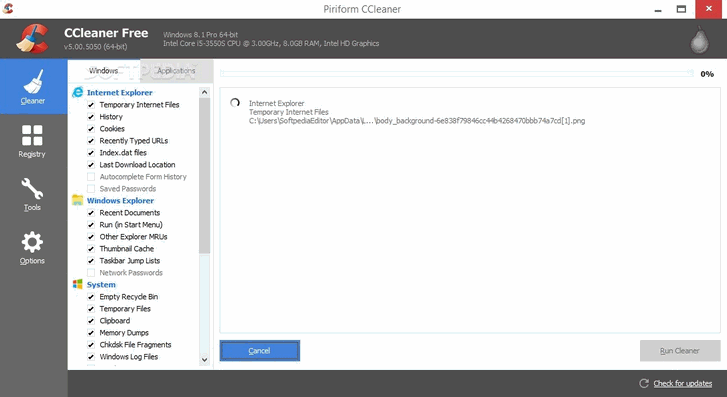
Task: Select the Windows tab
Action: coord(104,71)
